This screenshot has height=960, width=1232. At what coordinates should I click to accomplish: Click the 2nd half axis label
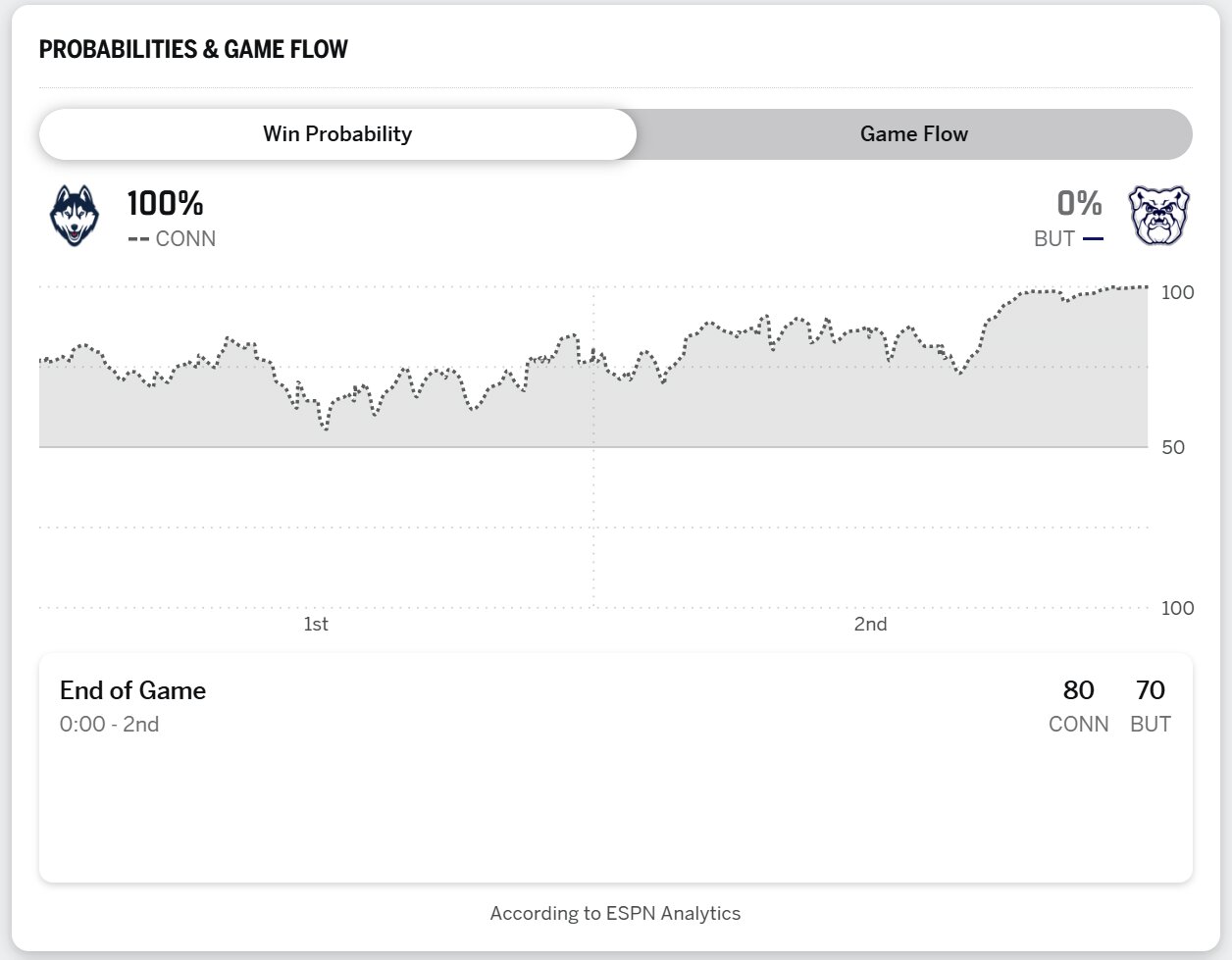[x=870, y=625]
